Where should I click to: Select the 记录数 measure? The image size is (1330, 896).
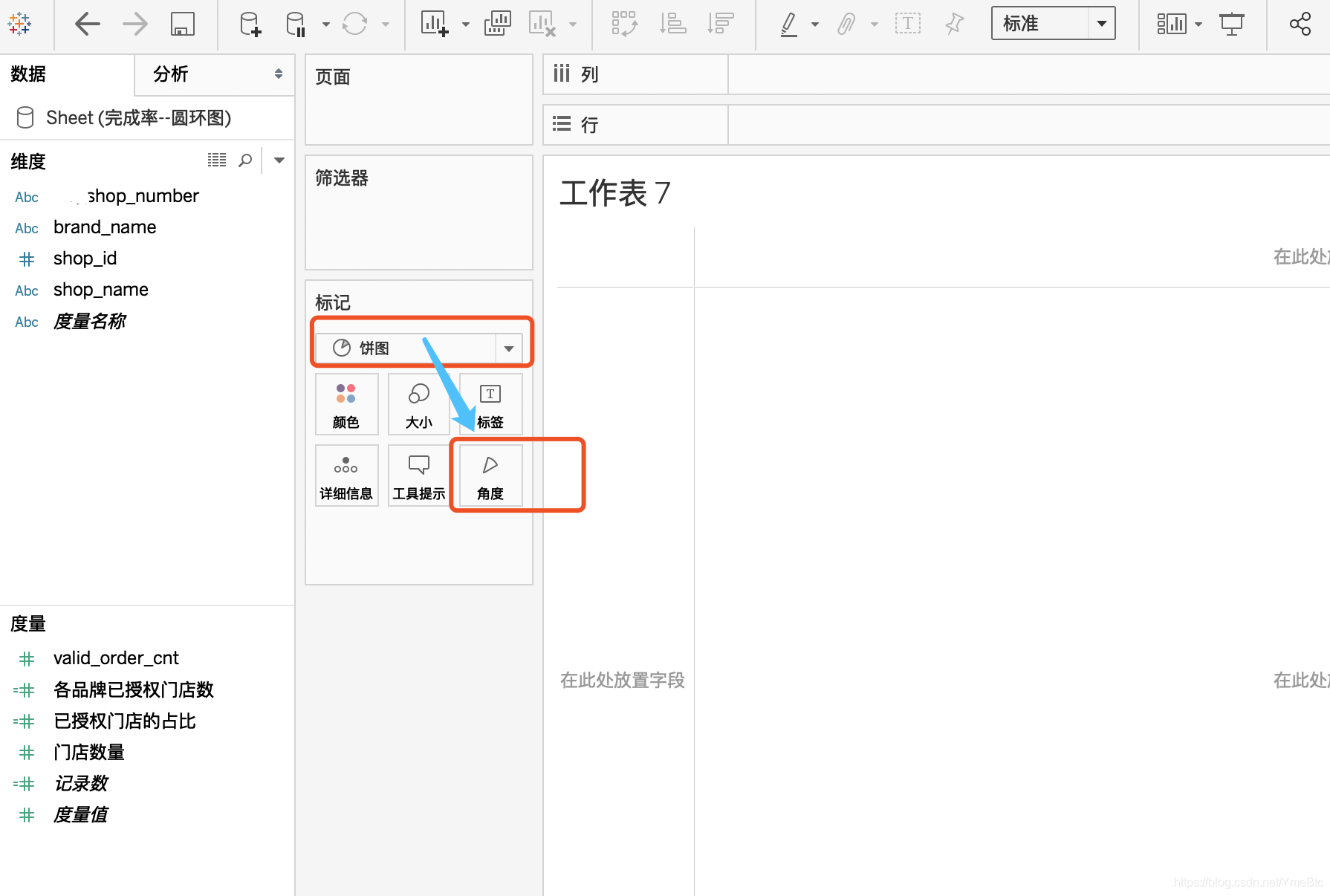tap(80, 783)
